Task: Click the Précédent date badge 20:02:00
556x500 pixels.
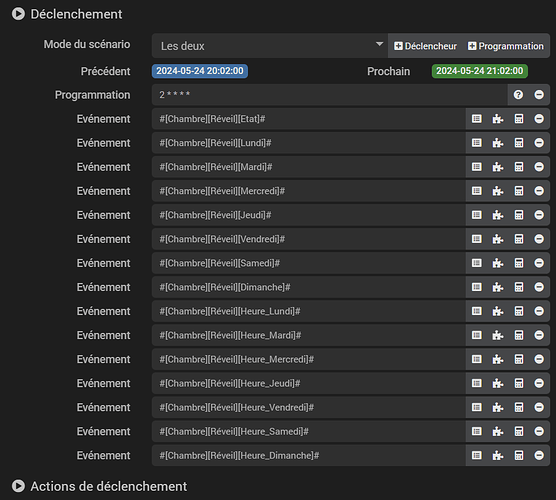Action: [200, 71]
